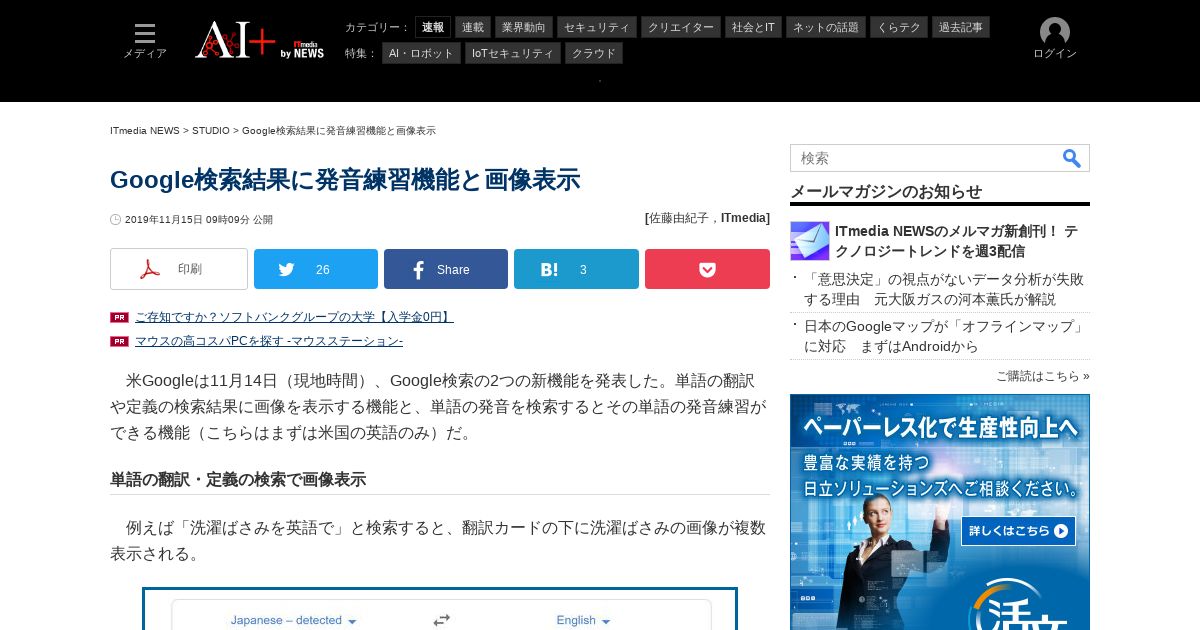Open the クラウド feature
The width and height of the screenshot is (1200, 630).
pos(594,53)
